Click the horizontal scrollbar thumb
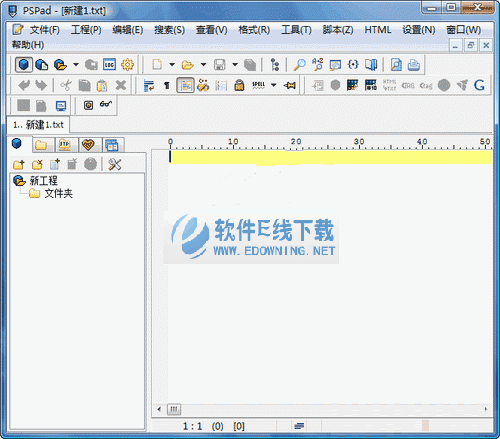Screen dimensions: 500x439 [x=174, y=409]
